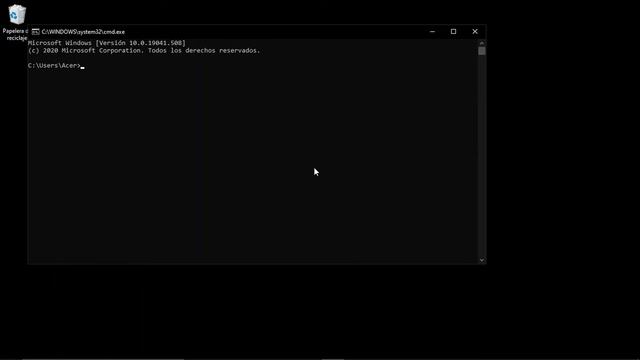This screenshot has height=360, width=640.
Task: Maximize the cmd.exe window
Action: click(x=453, y=31)
